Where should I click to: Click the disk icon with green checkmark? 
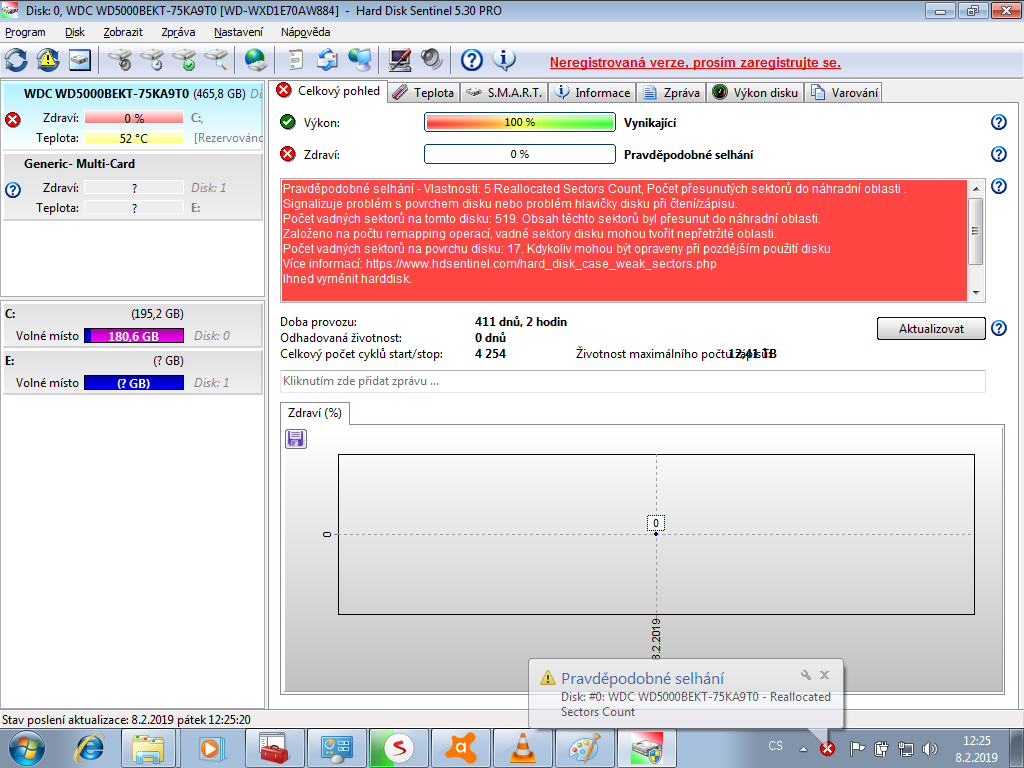click(x=184, y=60)
